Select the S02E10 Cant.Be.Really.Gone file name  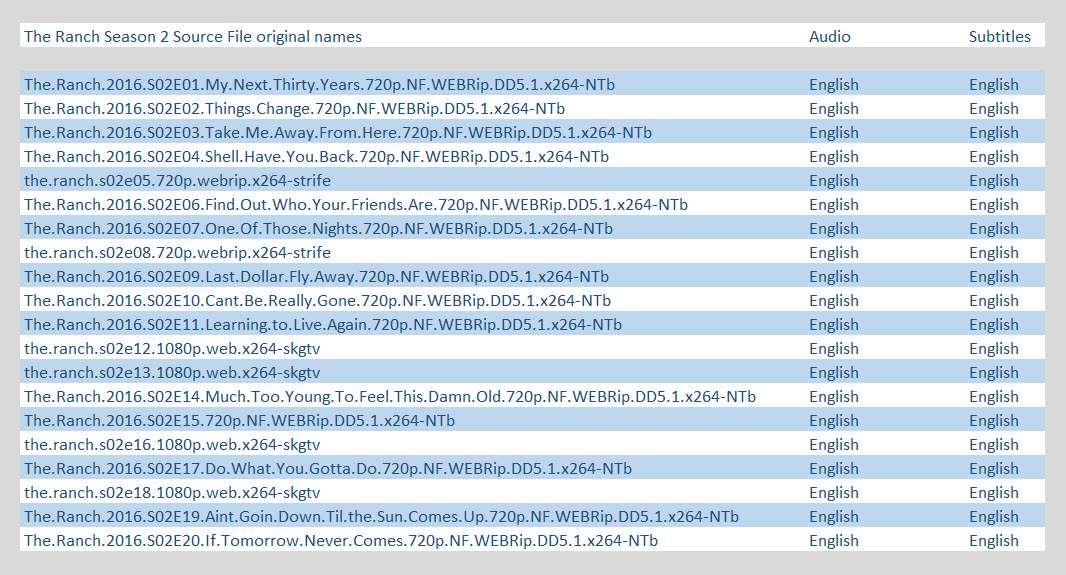[317, 300]
